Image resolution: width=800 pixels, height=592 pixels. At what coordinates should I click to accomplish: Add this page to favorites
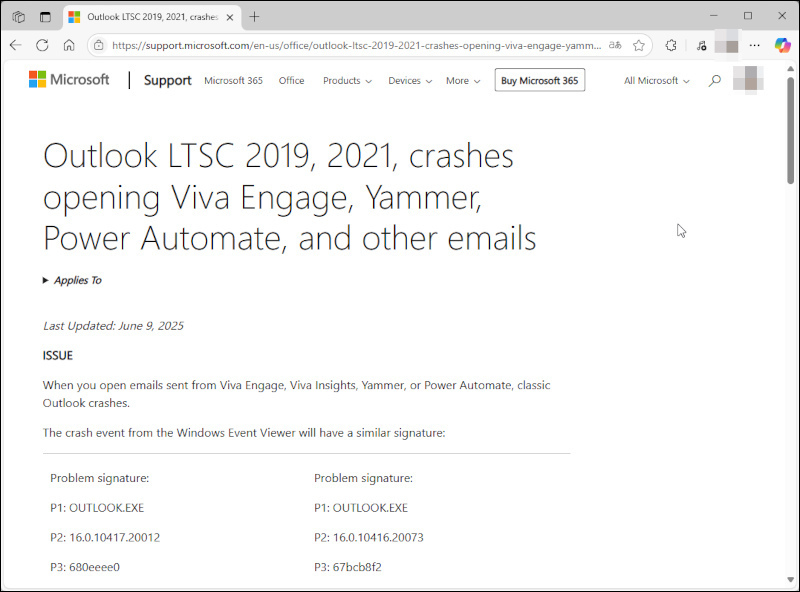click(639, 45)
